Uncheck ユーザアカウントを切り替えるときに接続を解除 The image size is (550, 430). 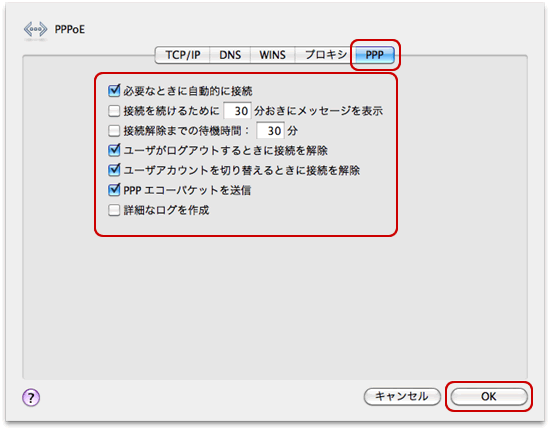pyautogui.click(x=114, y=170)
